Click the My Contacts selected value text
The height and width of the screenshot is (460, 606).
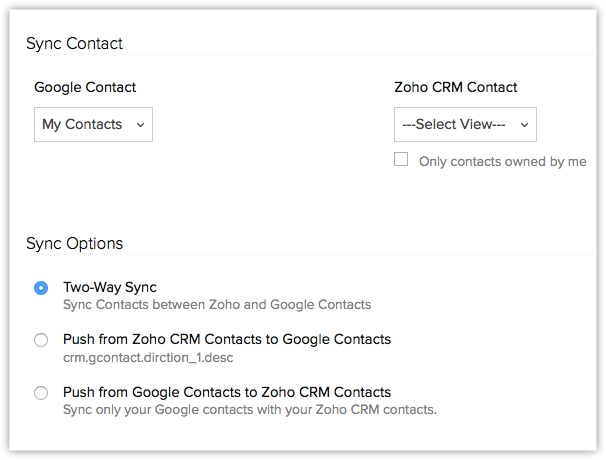pos(82,125)
